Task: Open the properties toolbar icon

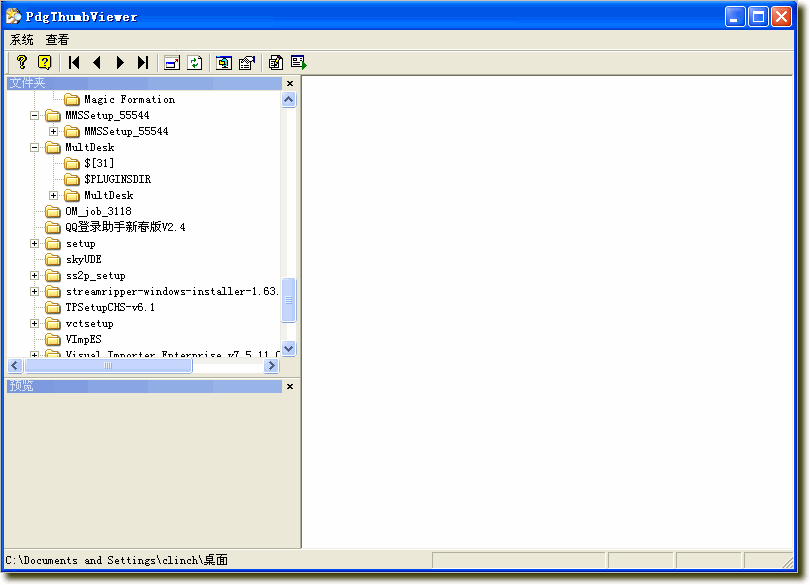Action: [247, 61]
